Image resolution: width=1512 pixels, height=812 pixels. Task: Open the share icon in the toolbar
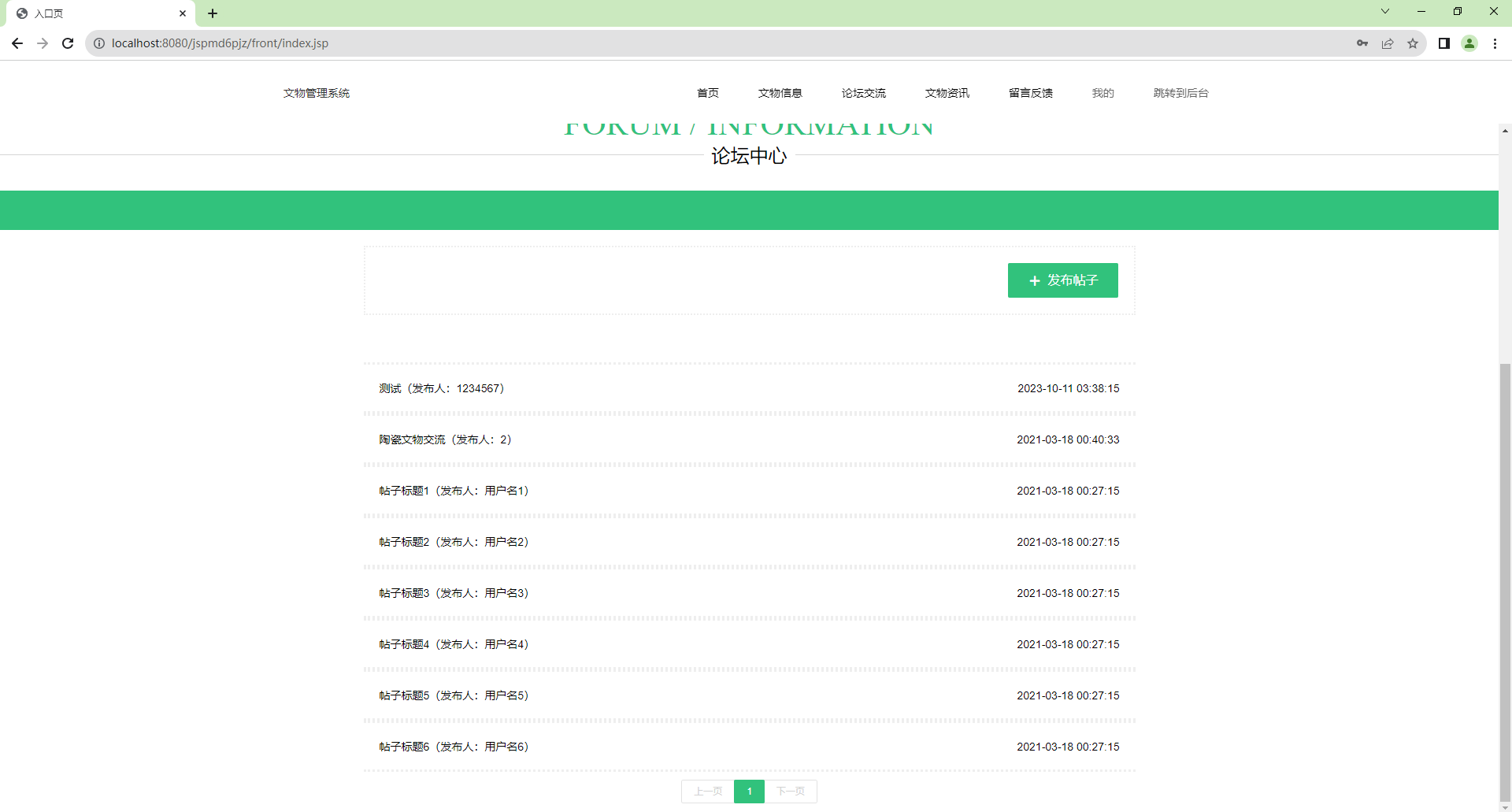click(1387, 43)
